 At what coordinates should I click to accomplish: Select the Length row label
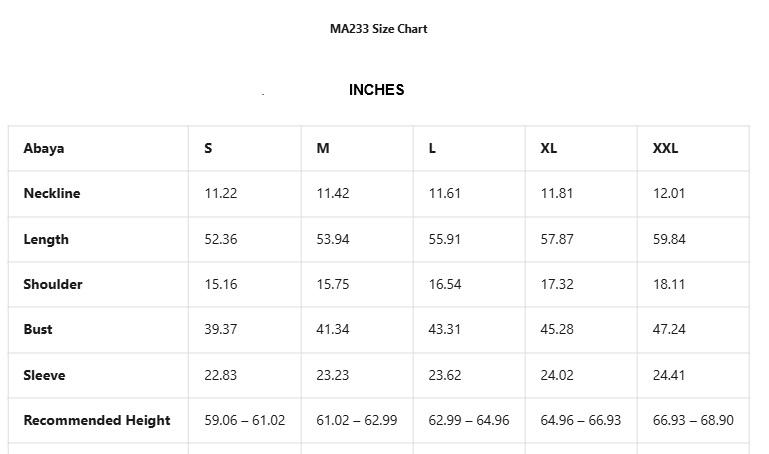pyautogui.click(x=46, y=239)
